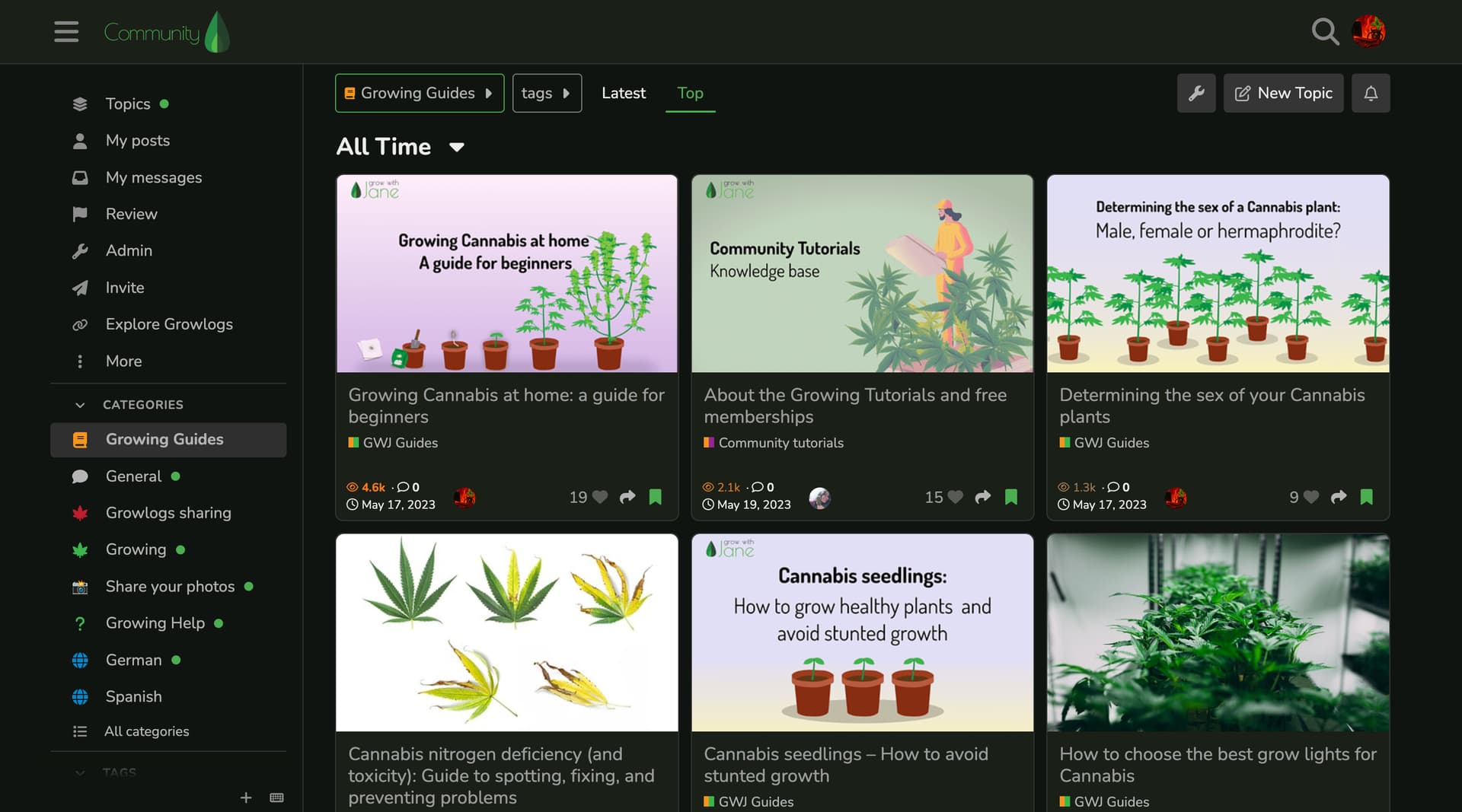Select the Top tab

pos(690,93)
